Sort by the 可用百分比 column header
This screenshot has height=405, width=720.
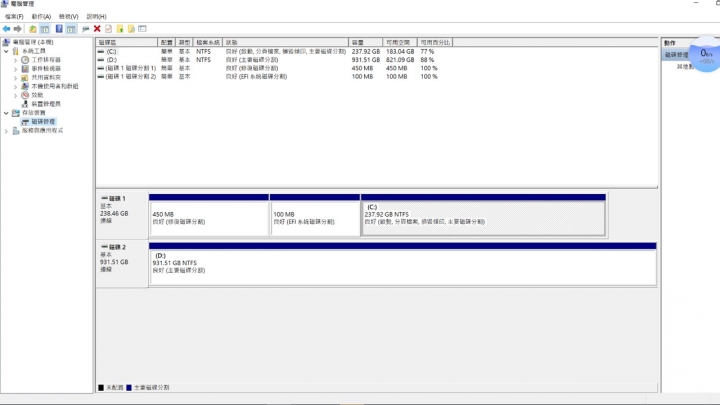click(x=435, y=42)
